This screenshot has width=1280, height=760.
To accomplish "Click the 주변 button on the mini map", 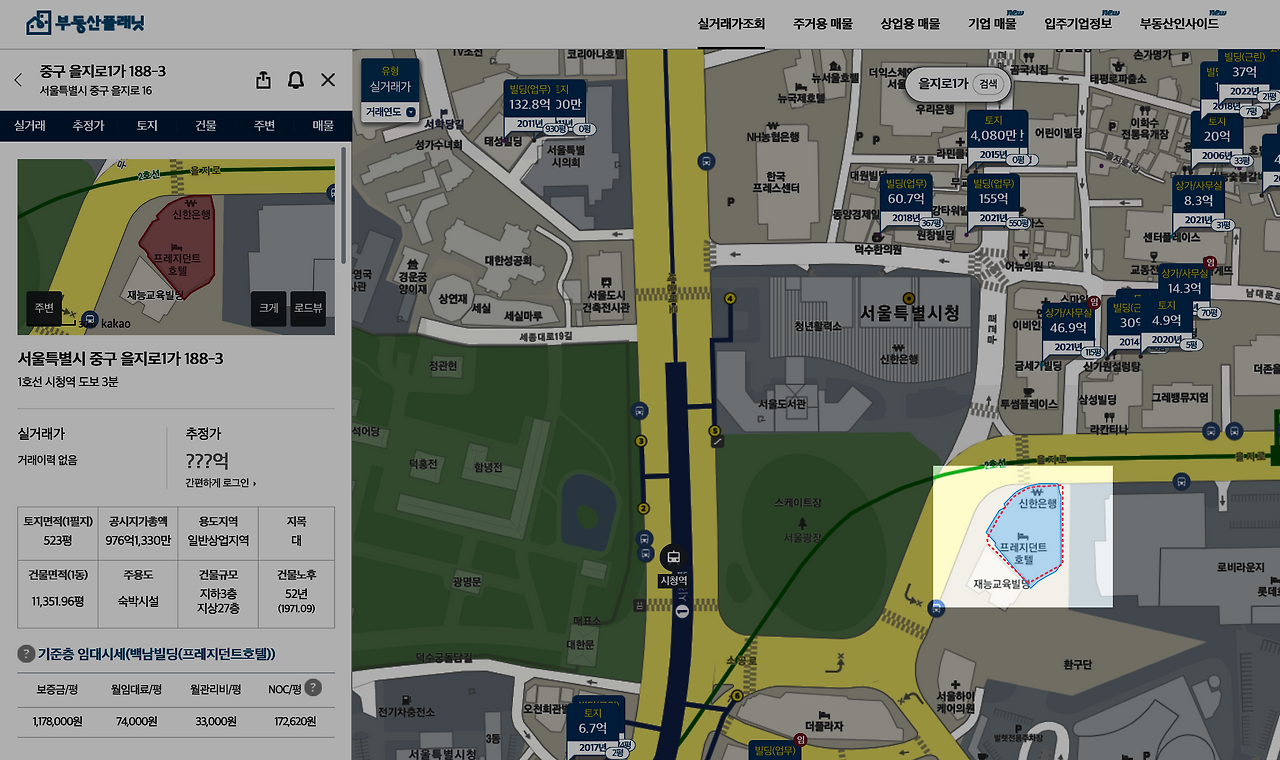I will coord(44,309).
